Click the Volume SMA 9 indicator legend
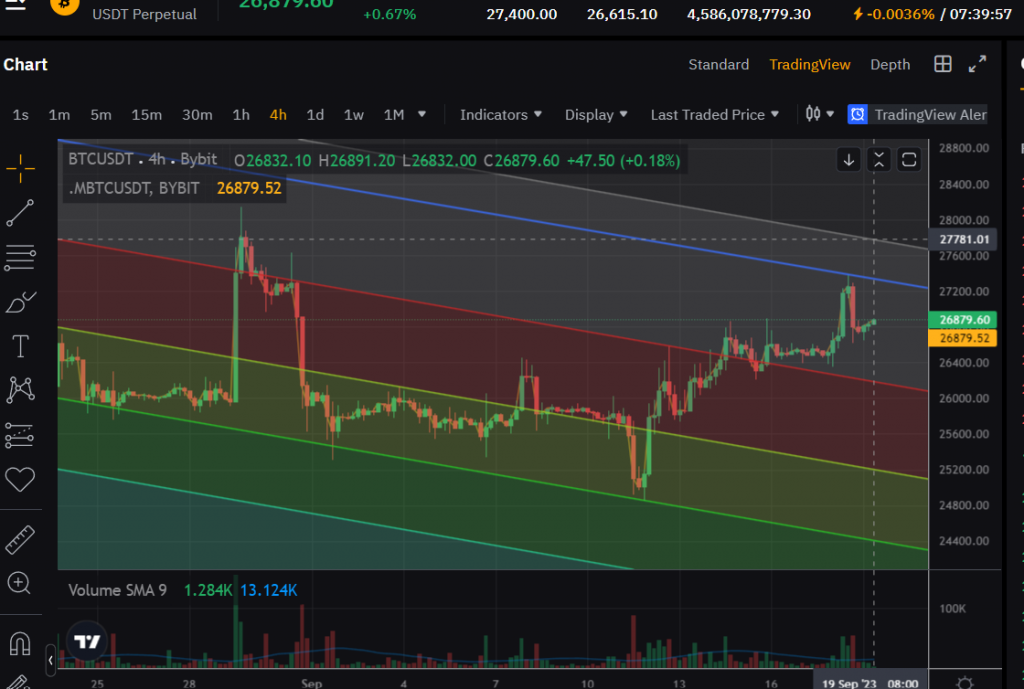Image resolution: width=1024 pixels, height=689 pixels. (x=118, y=590)
